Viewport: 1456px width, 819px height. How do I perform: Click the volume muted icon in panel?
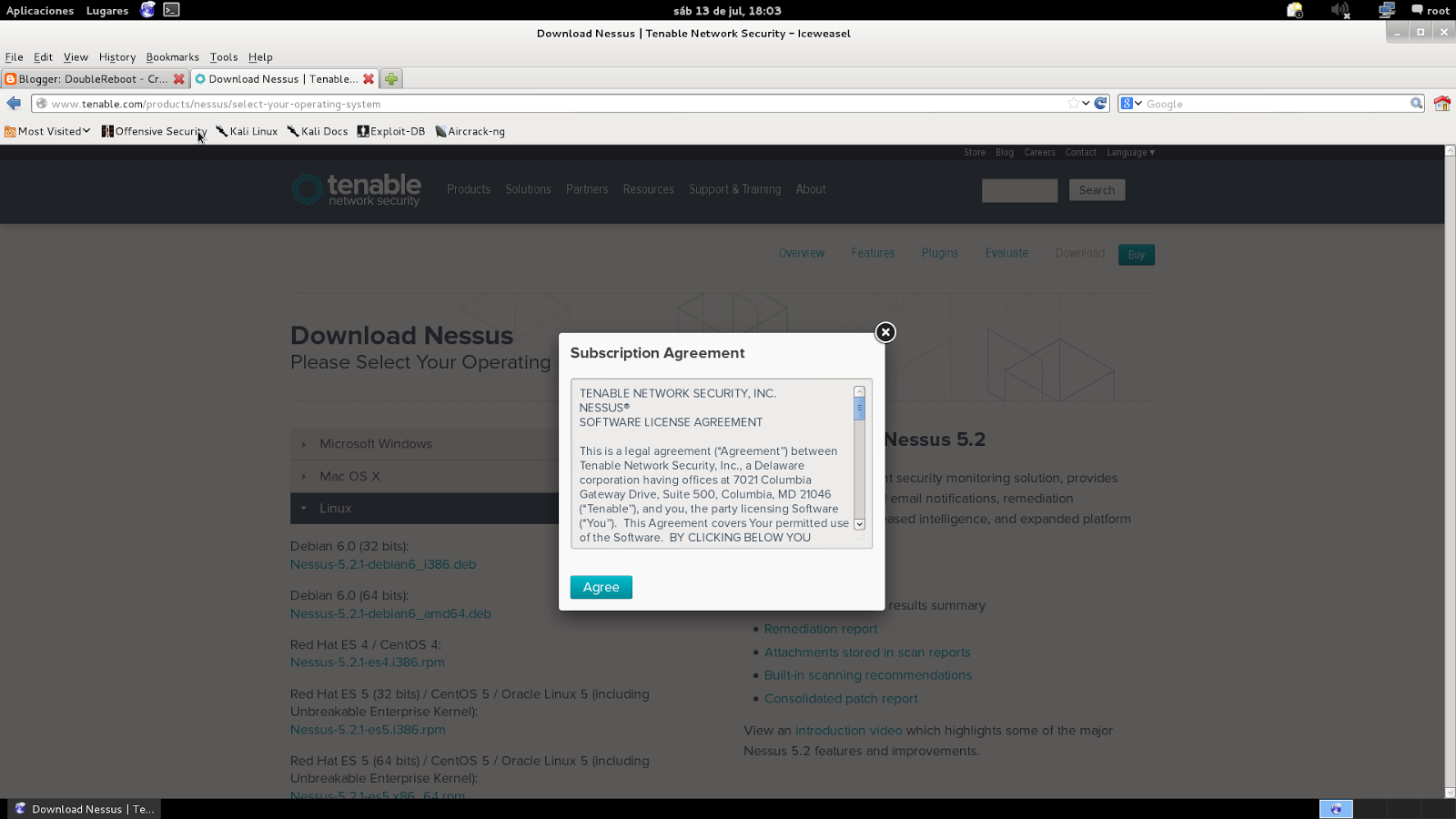[x=1340, y=10]
